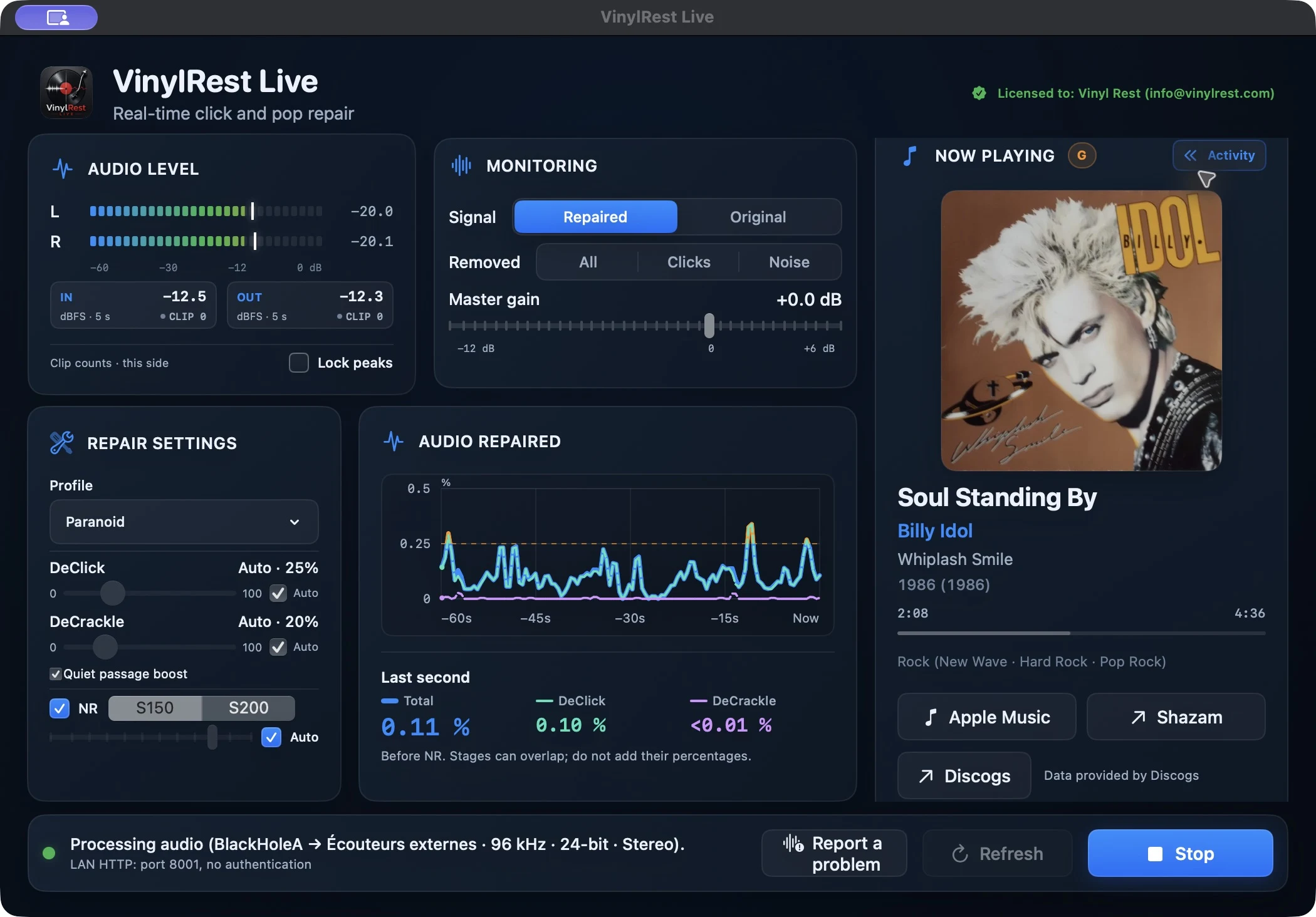Click the orange G badge near Now Playing
Image resolution: width=1316 pixels, height=917 pixels.
pyautogui.click(x=1082, y=155)
